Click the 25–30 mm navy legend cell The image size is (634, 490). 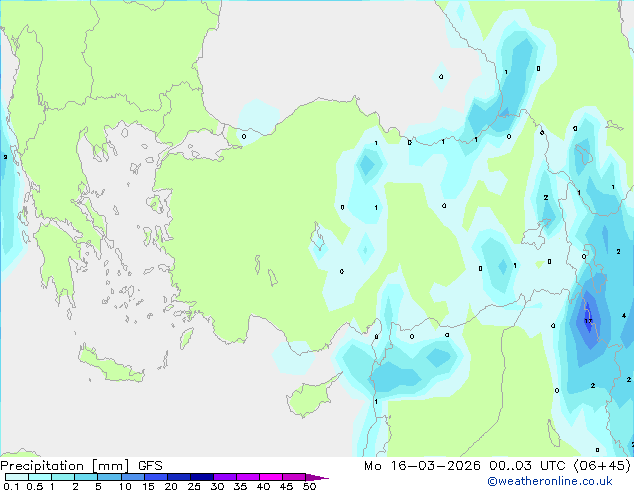202,477
